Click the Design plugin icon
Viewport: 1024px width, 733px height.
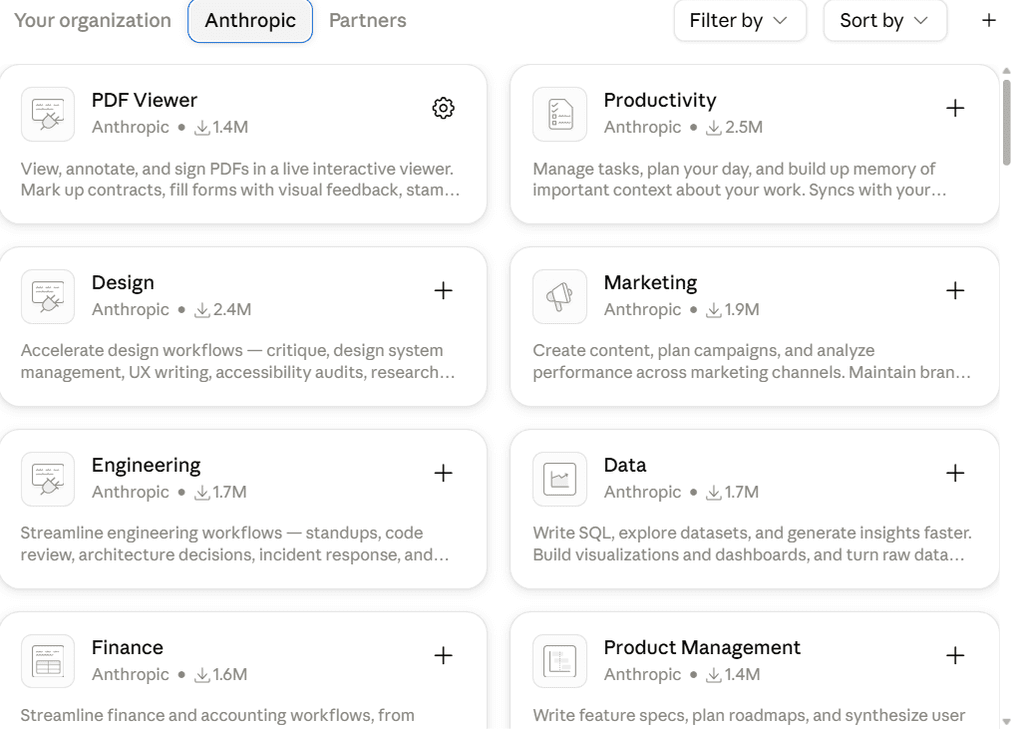(x=48, y=296)
